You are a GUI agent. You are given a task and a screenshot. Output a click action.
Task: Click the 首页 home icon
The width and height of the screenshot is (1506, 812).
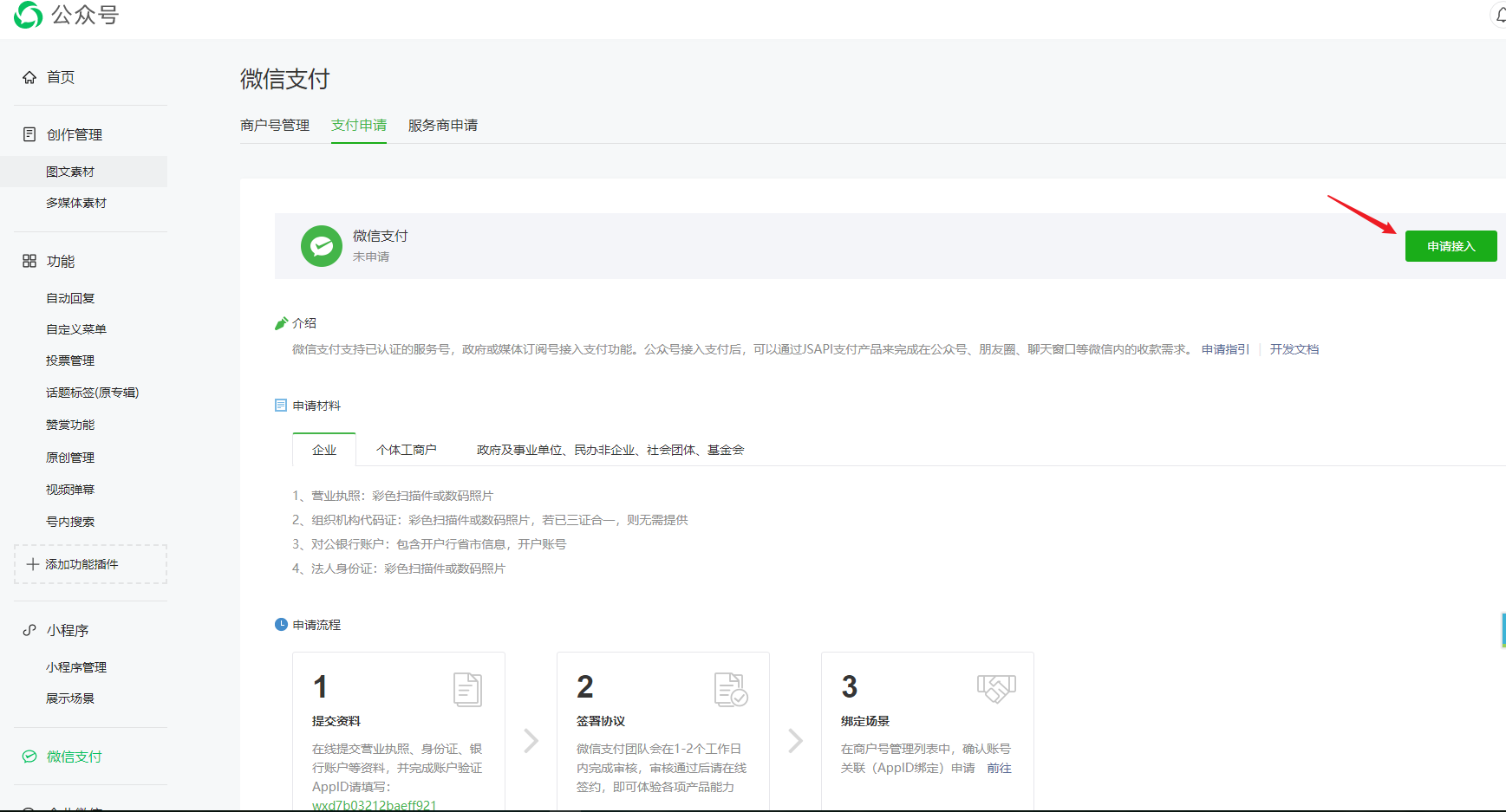29,77
